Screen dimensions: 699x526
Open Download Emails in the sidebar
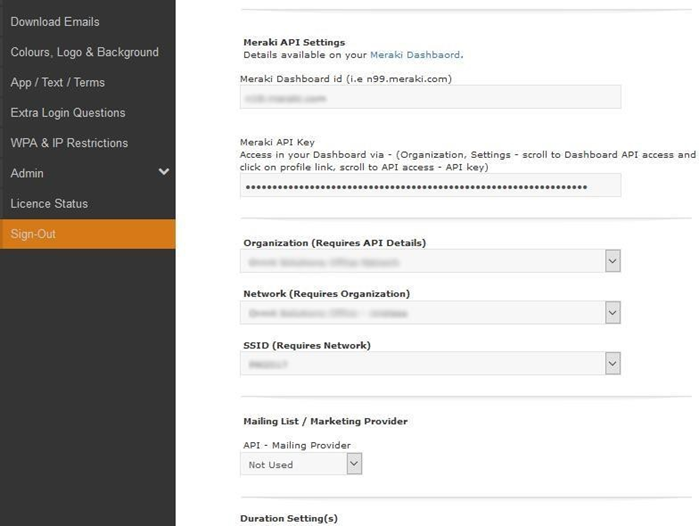(x=55, y=21)
